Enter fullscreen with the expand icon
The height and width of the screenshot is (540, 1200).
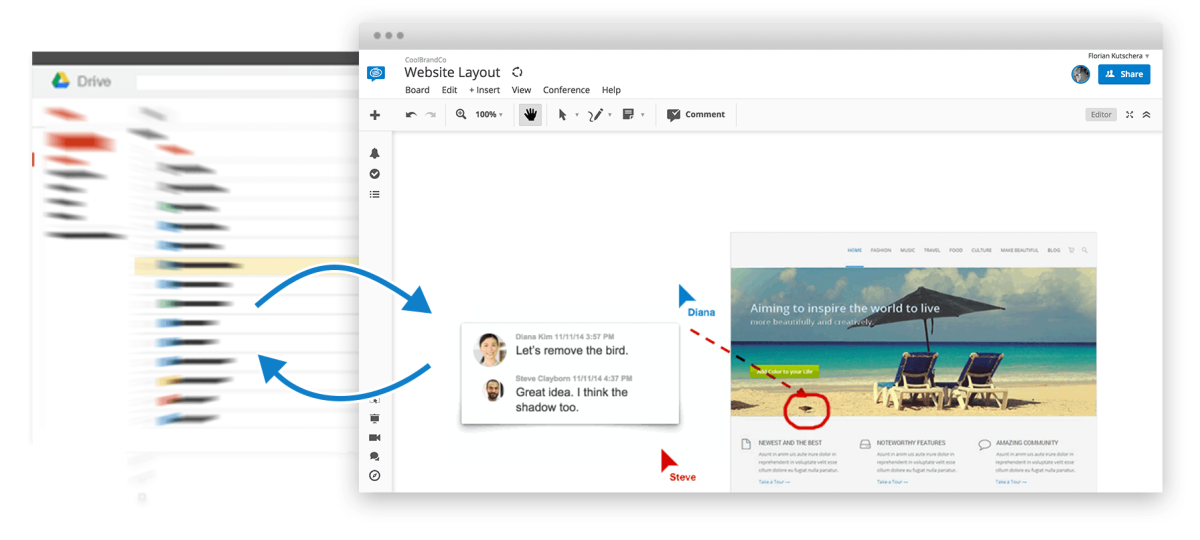click(1130, 115)
